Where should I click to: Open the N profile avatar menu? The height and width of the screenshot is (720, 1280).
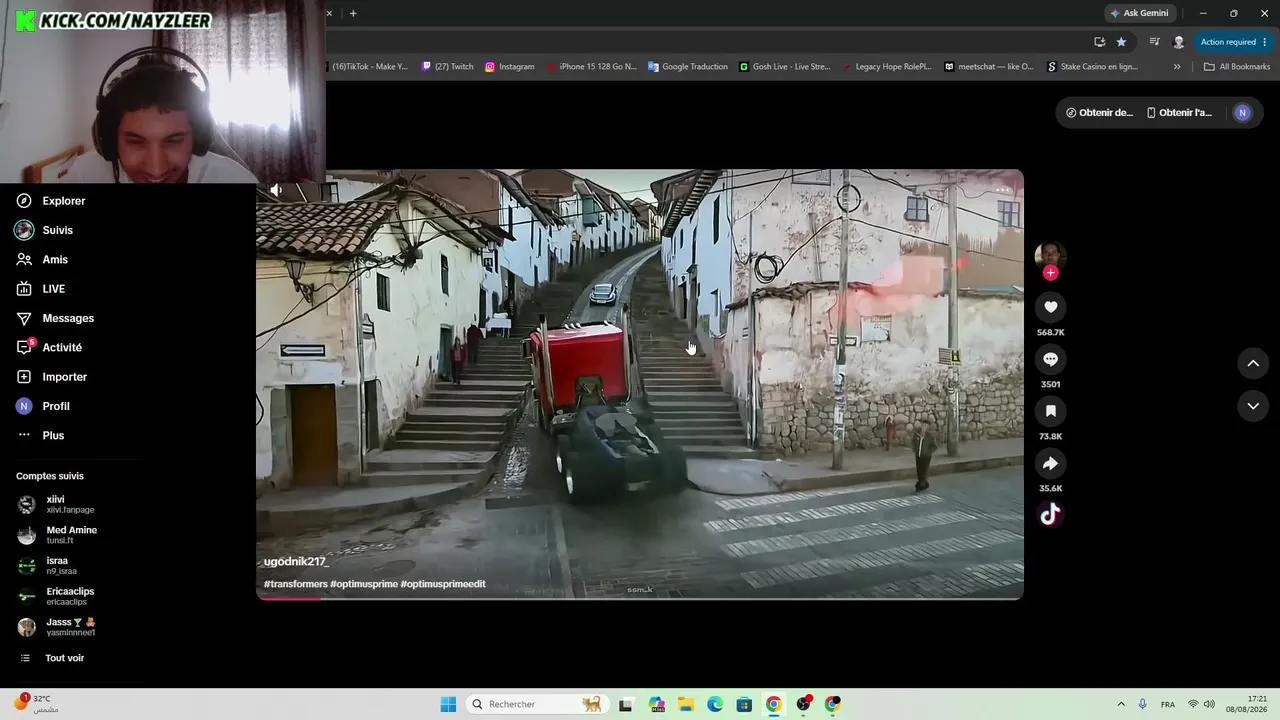pyautogui.click(x=1242, y=113)
